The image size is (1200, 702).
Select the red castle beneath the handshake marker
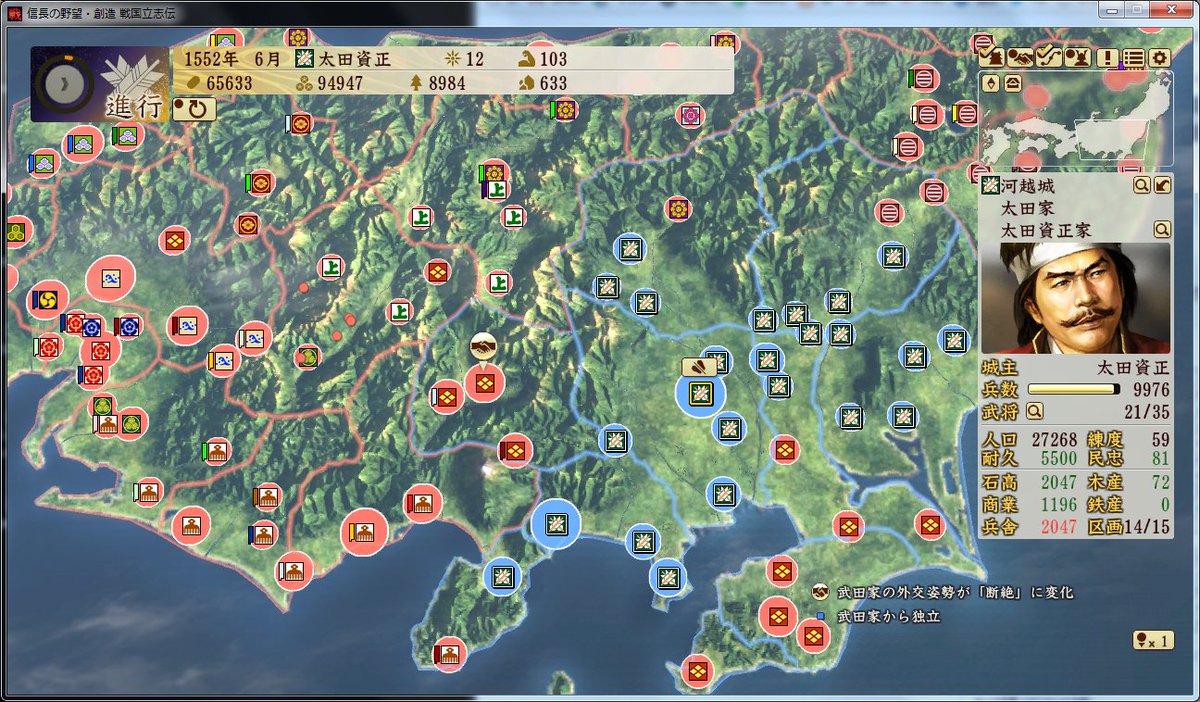485,382
